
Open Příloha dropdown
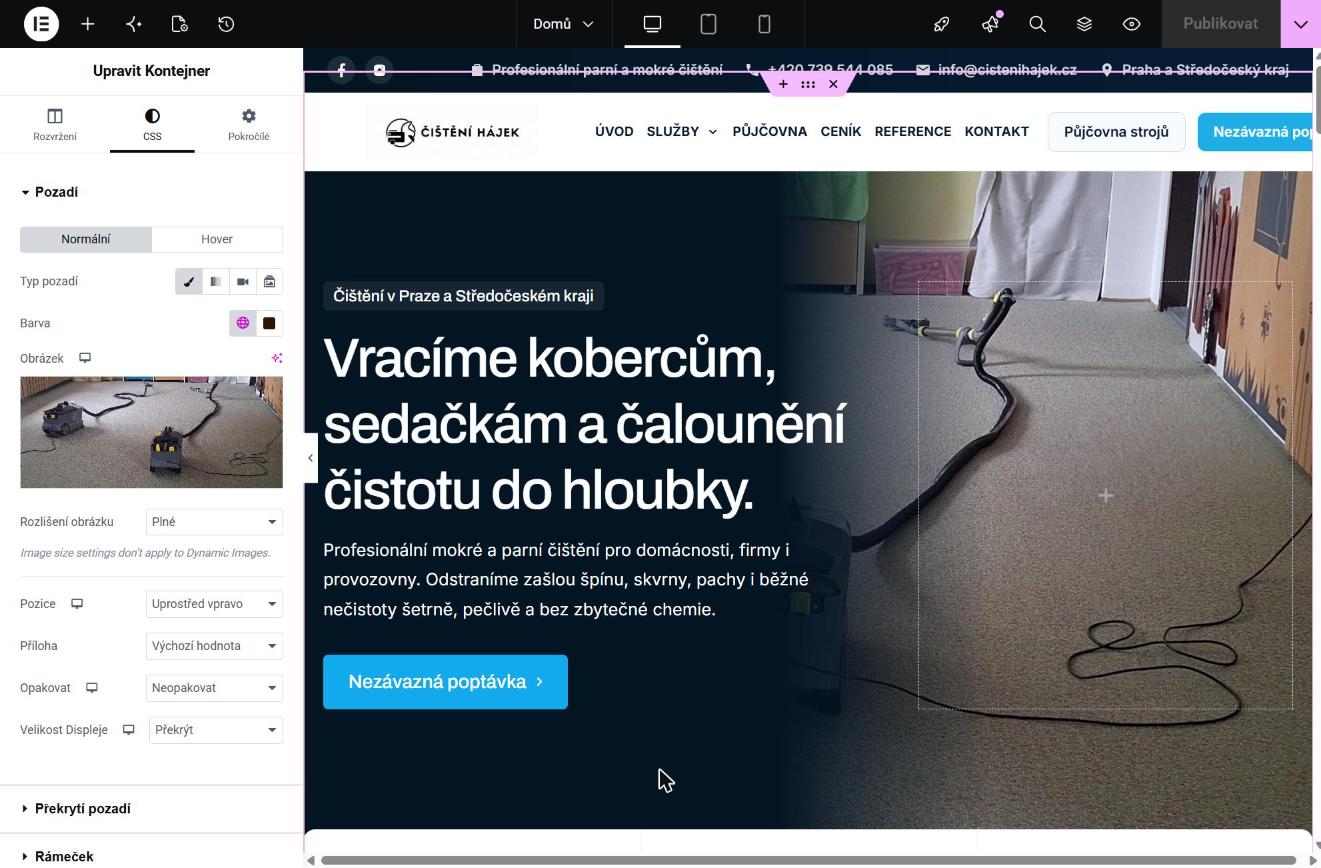tap(215, 646)
